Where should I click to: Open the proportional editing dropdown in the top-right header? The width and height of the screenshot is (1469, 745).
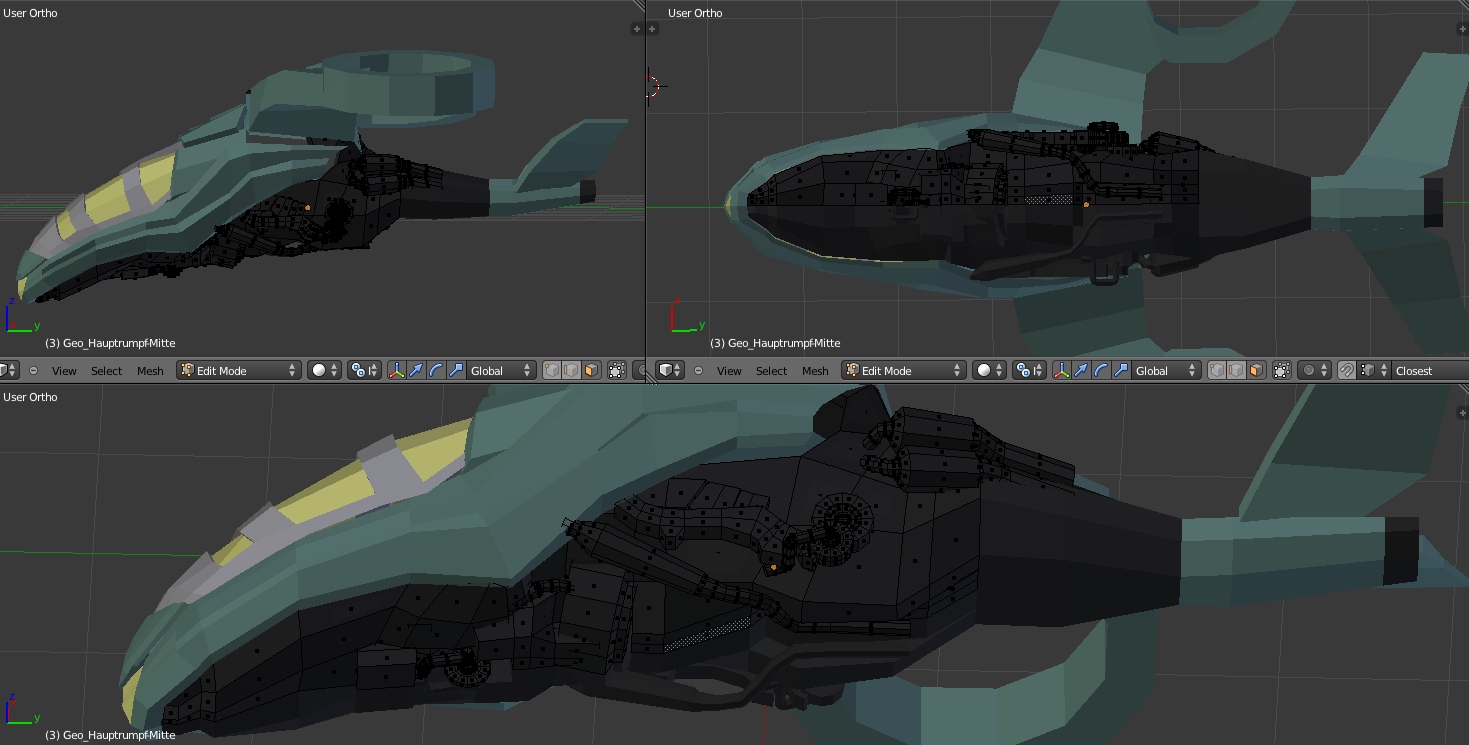1314,371
